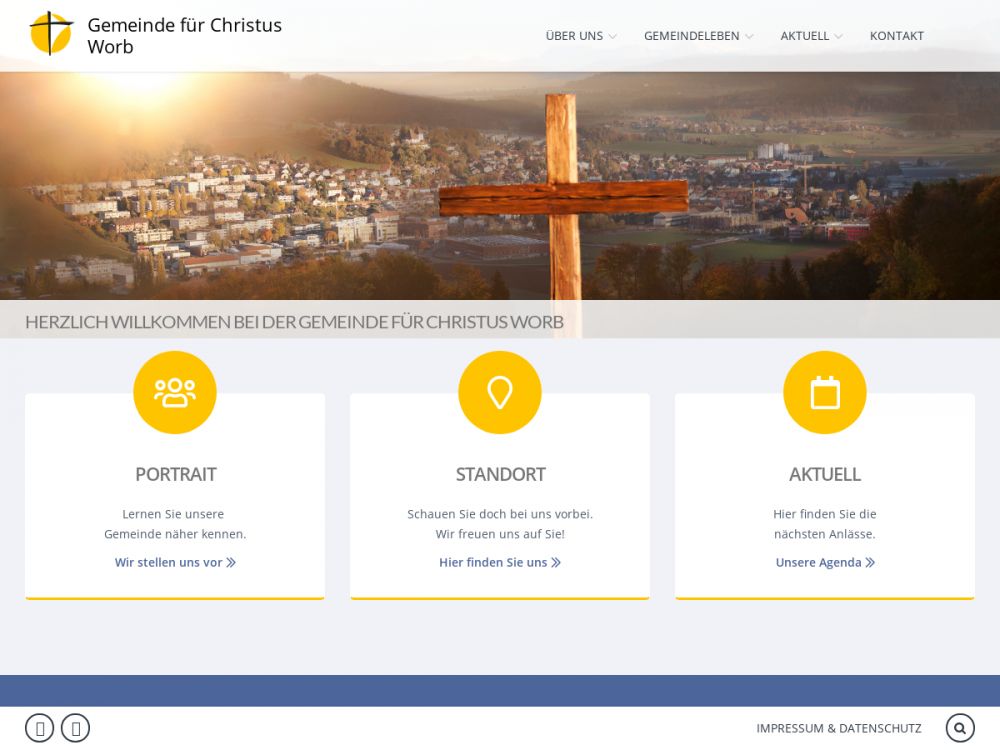This screenshot has width=1000, height=750.
Task: Open Impressum & Datenschutz page
Action: coord(839,728)
